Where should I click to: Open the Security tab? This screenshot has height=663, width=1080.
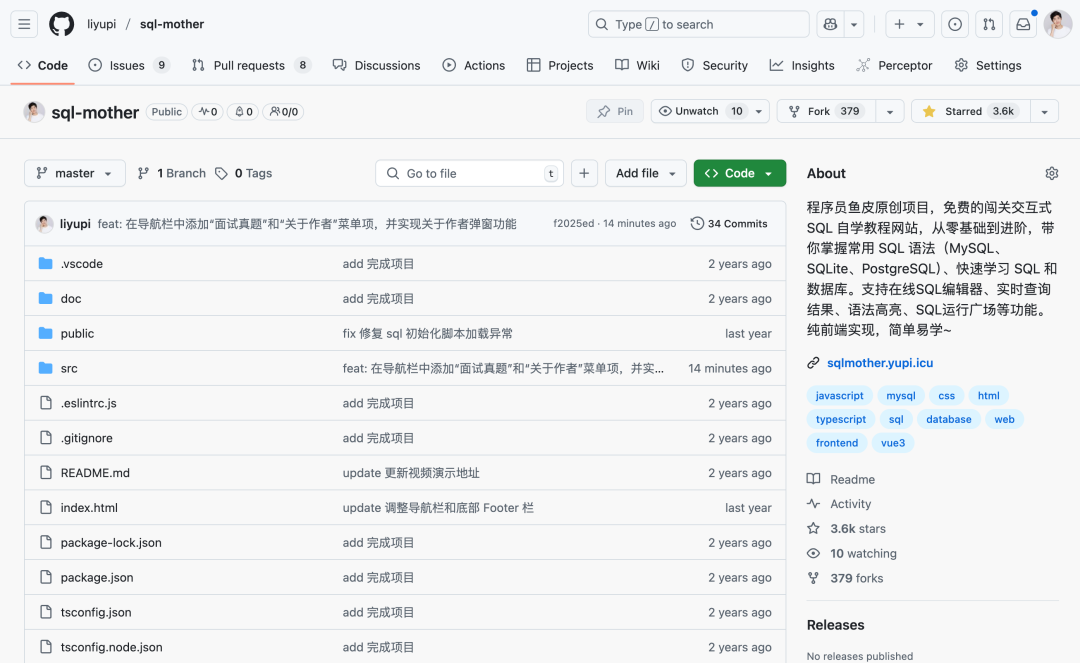tap(714, 65)
